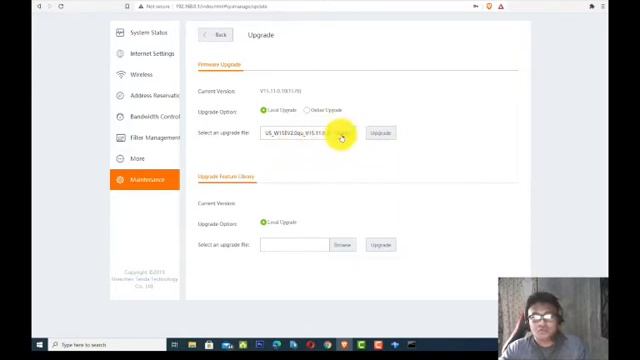Click the Back button

216,35
